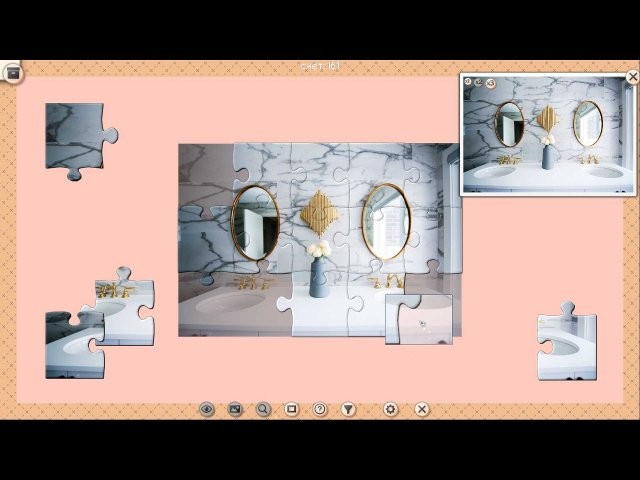Click the funnel filter icon
The height and width of the screenshot is (480, 640).
(348, 409)
